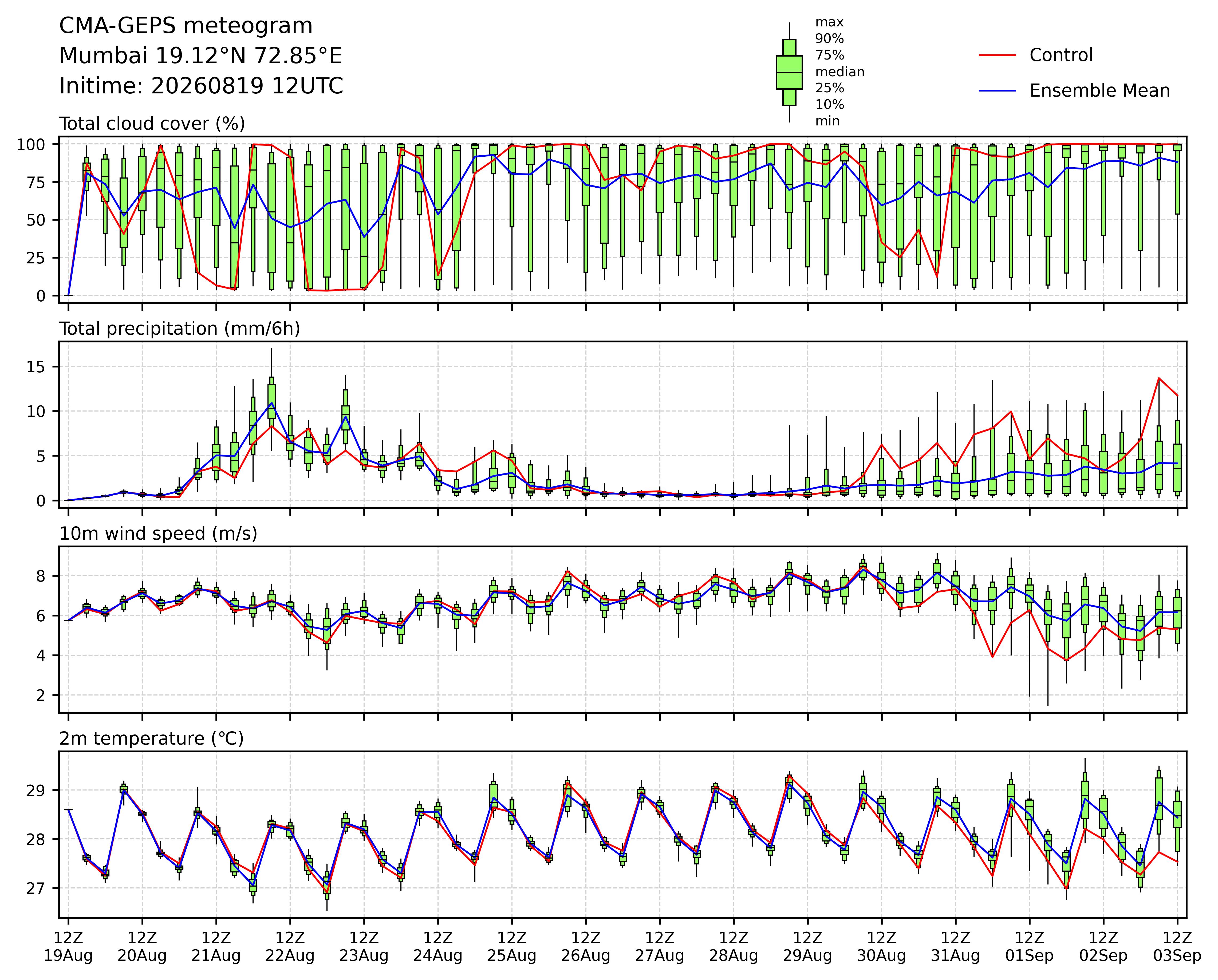The height and width of the screenshot is (980, 1218).
Task: Click the 12Z 01Sep x-axis tick label
Action: 1029,947
